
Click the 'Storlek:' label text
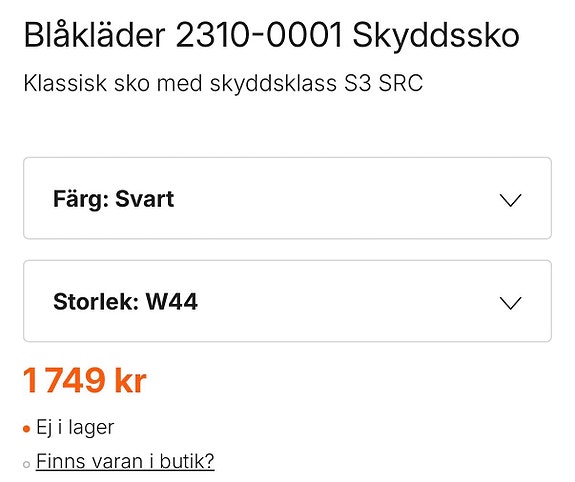click(96, 302)
